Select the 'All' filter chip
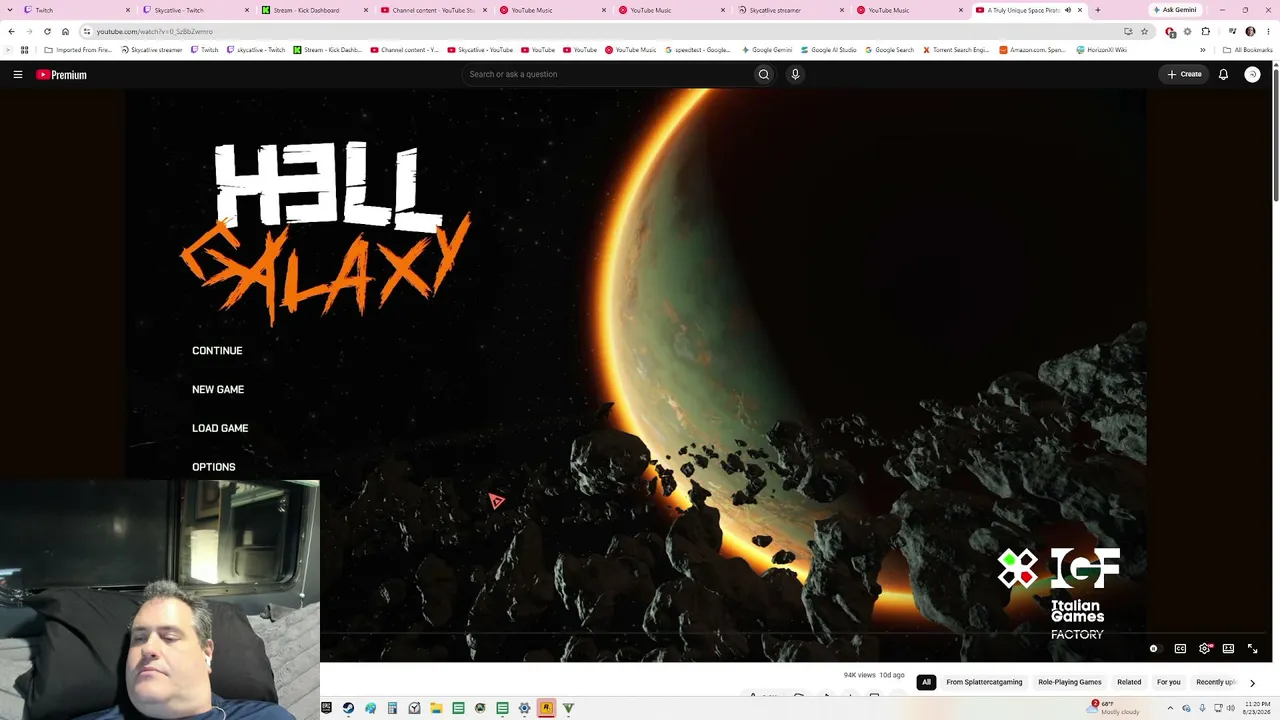Viewport: 1280px width, 720px height. 926,683
